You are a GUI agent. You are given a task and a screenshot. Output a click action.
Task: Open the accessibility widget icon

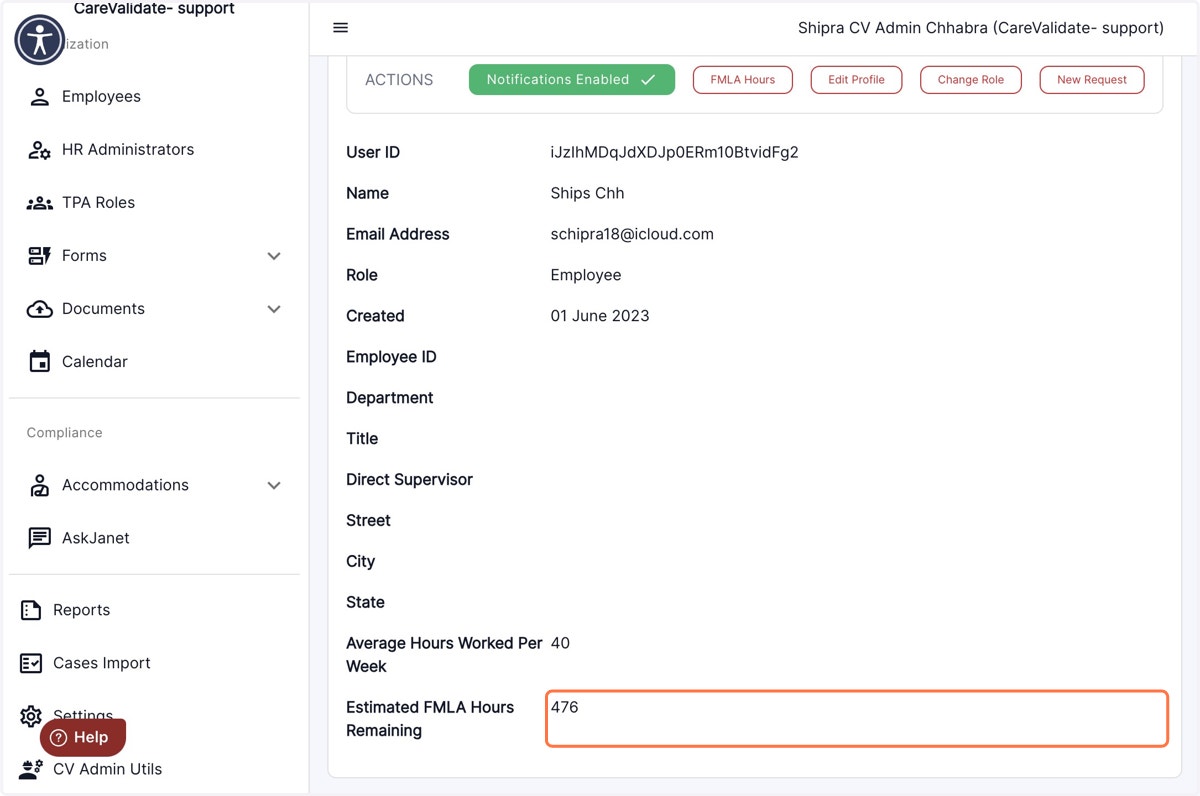point(40,40)
